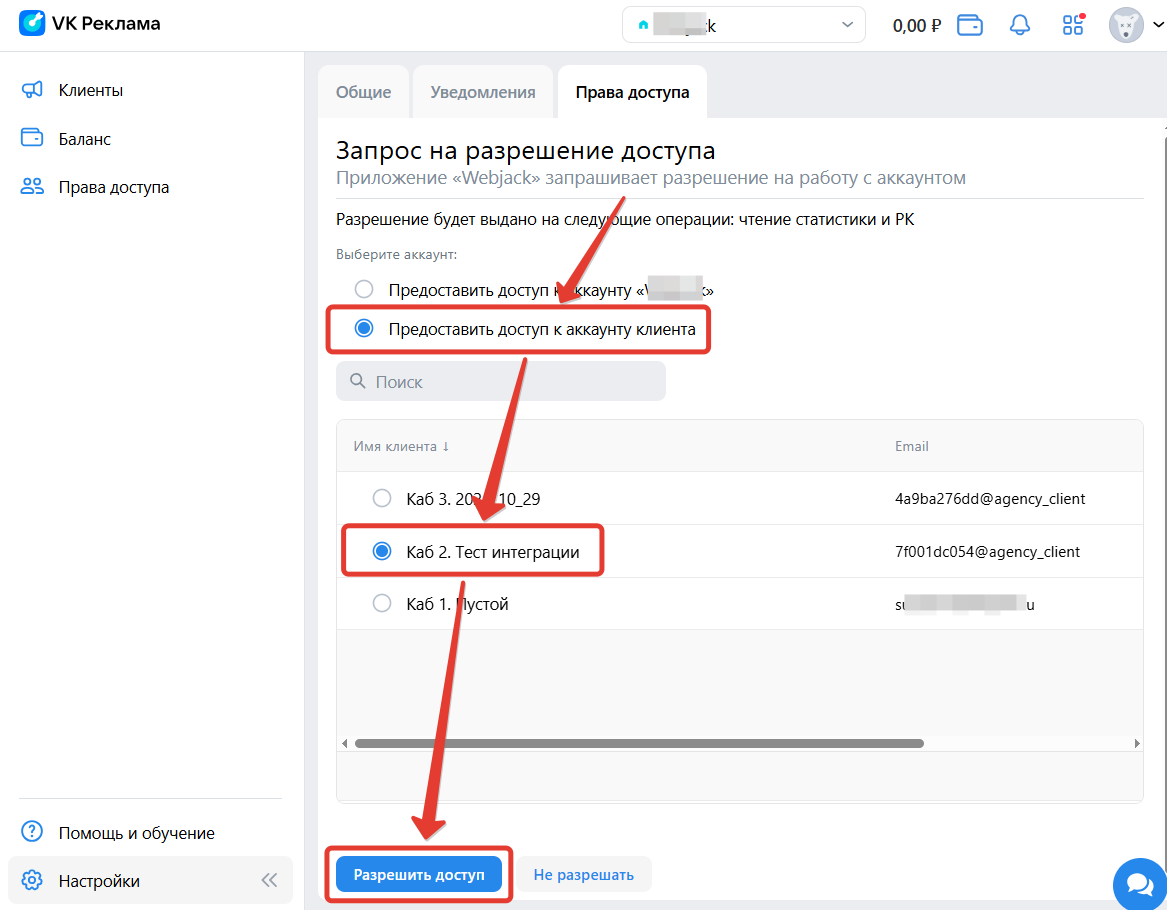Select the Каб 1. Пустой radio button
1167x910 pixels.
coord(382,603)
